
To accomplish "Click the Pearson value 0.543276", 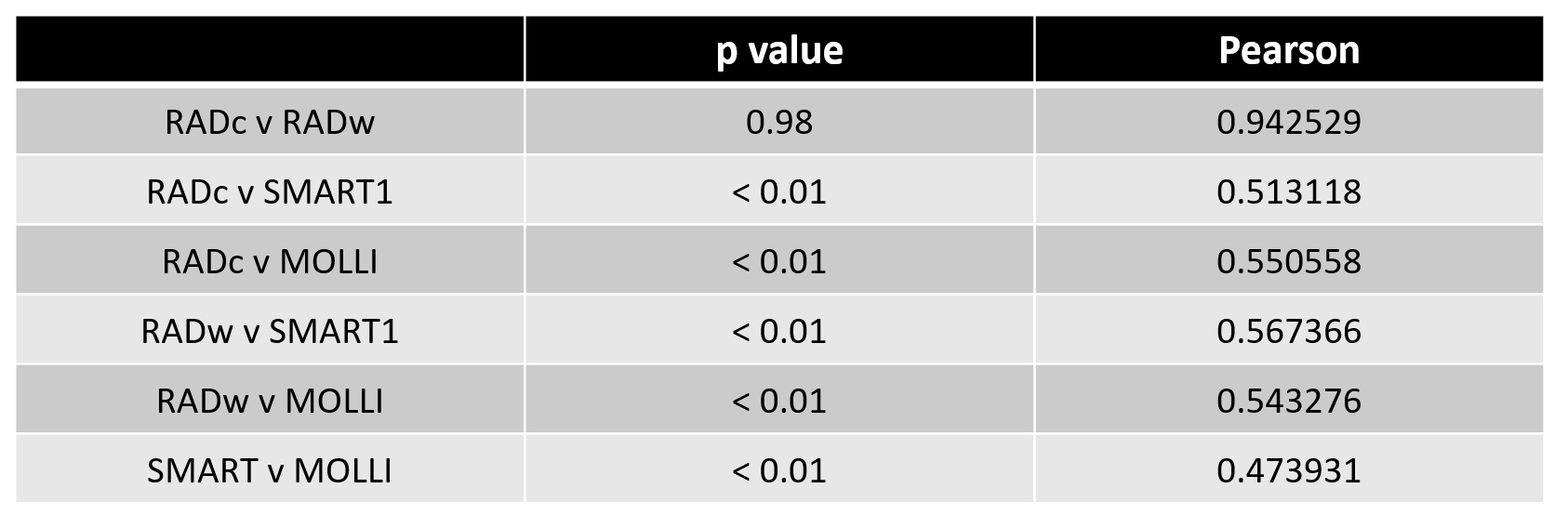I will point(1289,402).
